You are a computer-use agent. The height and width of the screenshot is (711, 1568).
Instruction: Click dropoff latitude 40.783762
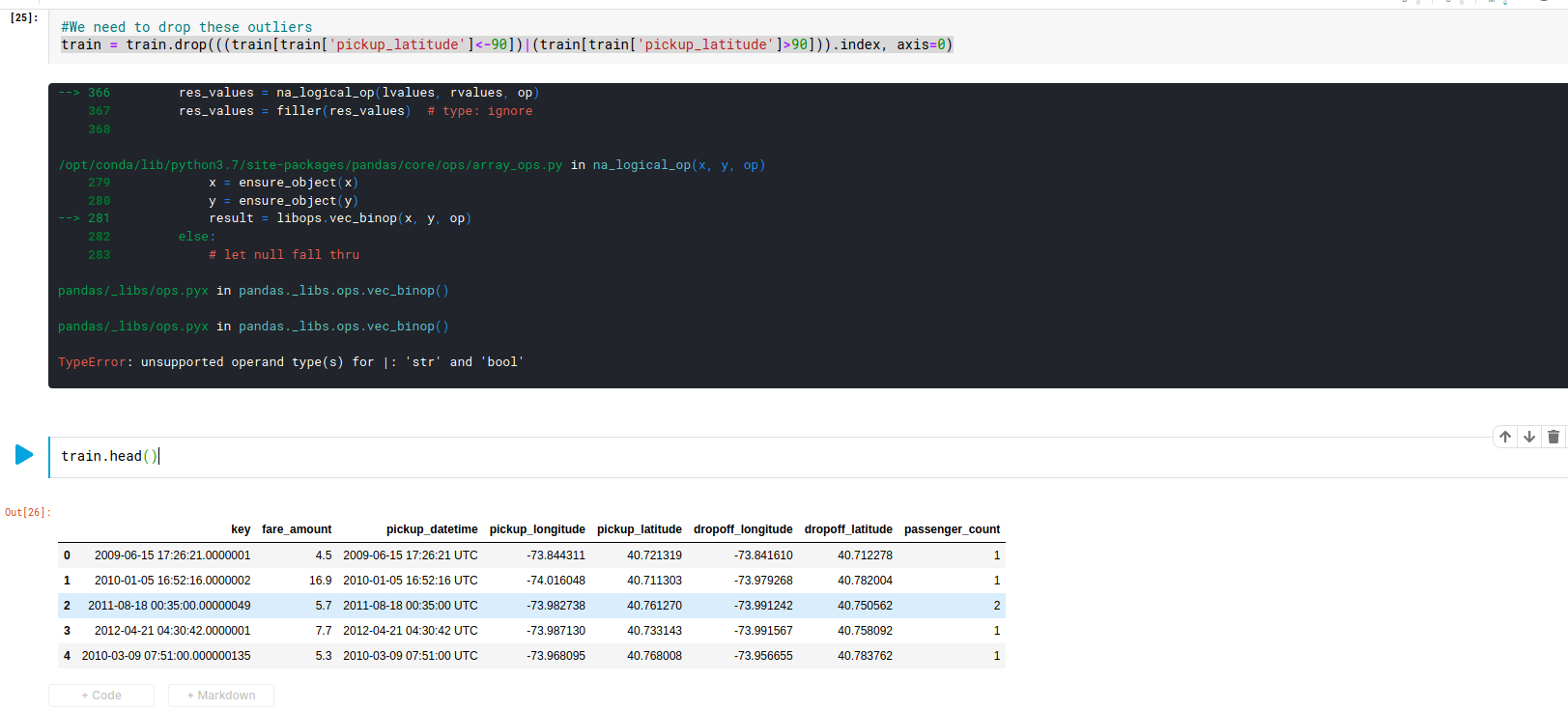(x=865, y=656)
